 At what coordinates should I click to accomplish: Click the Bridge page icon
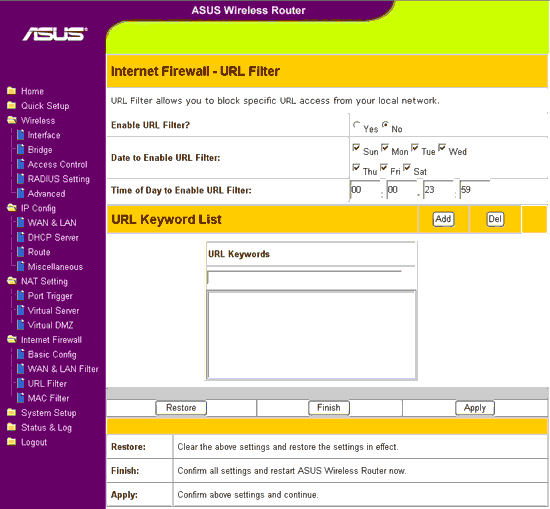tap(21, 149)
